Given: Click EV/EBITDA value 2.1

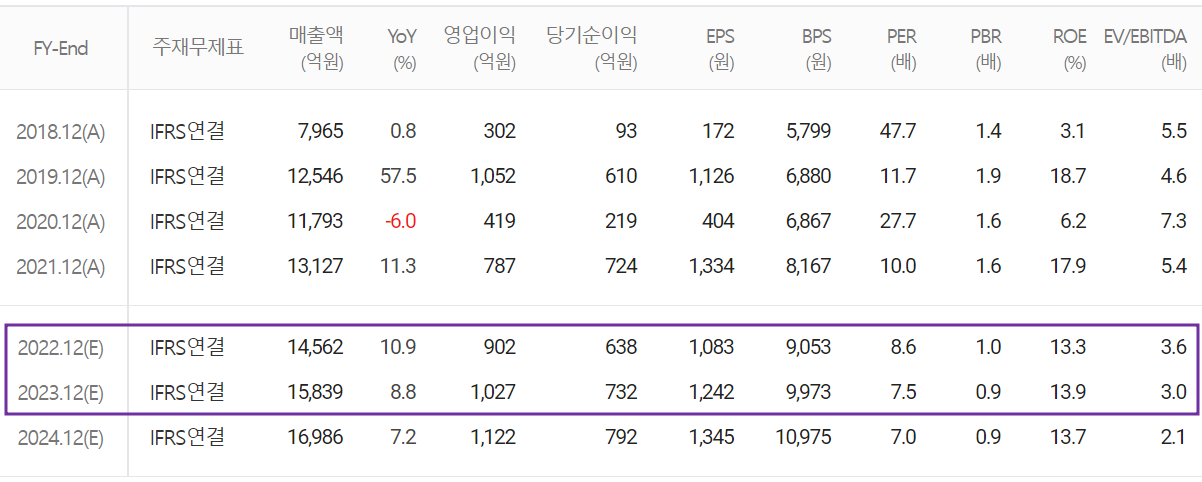Looking at the screenshot, I should [1175, 437].
